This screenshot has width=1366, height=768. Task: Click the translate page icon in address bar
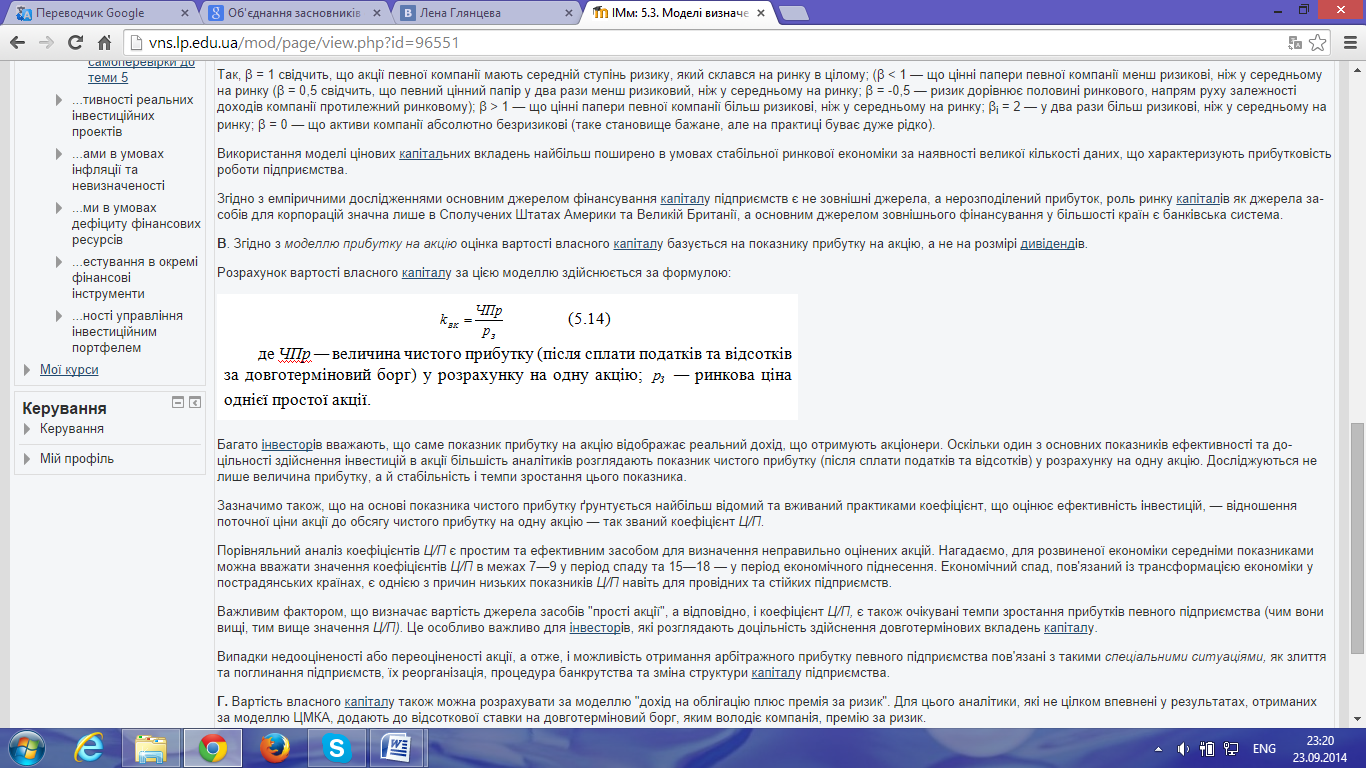(1296, 43)
